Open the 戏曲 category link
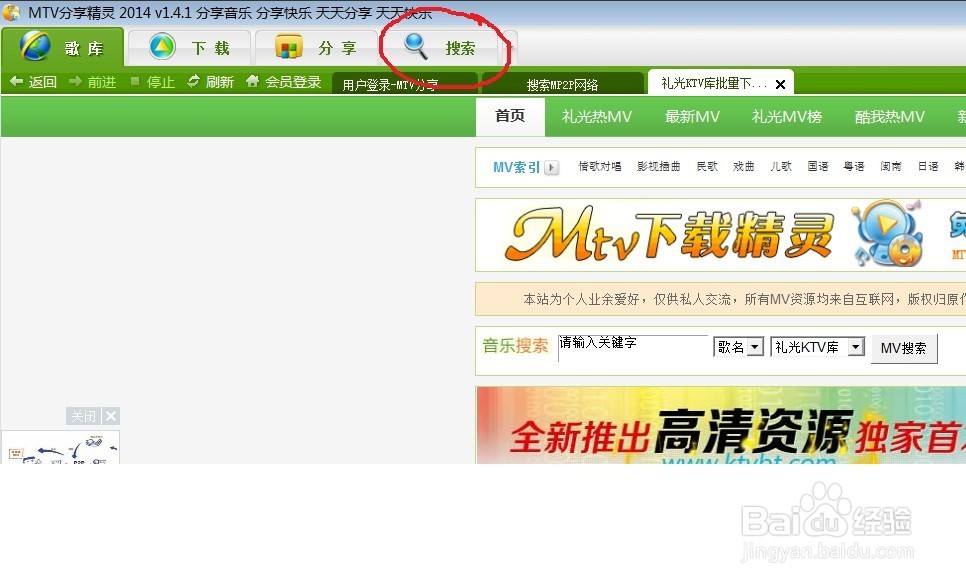This screenshot has height=585, width=966. (744, 166)
